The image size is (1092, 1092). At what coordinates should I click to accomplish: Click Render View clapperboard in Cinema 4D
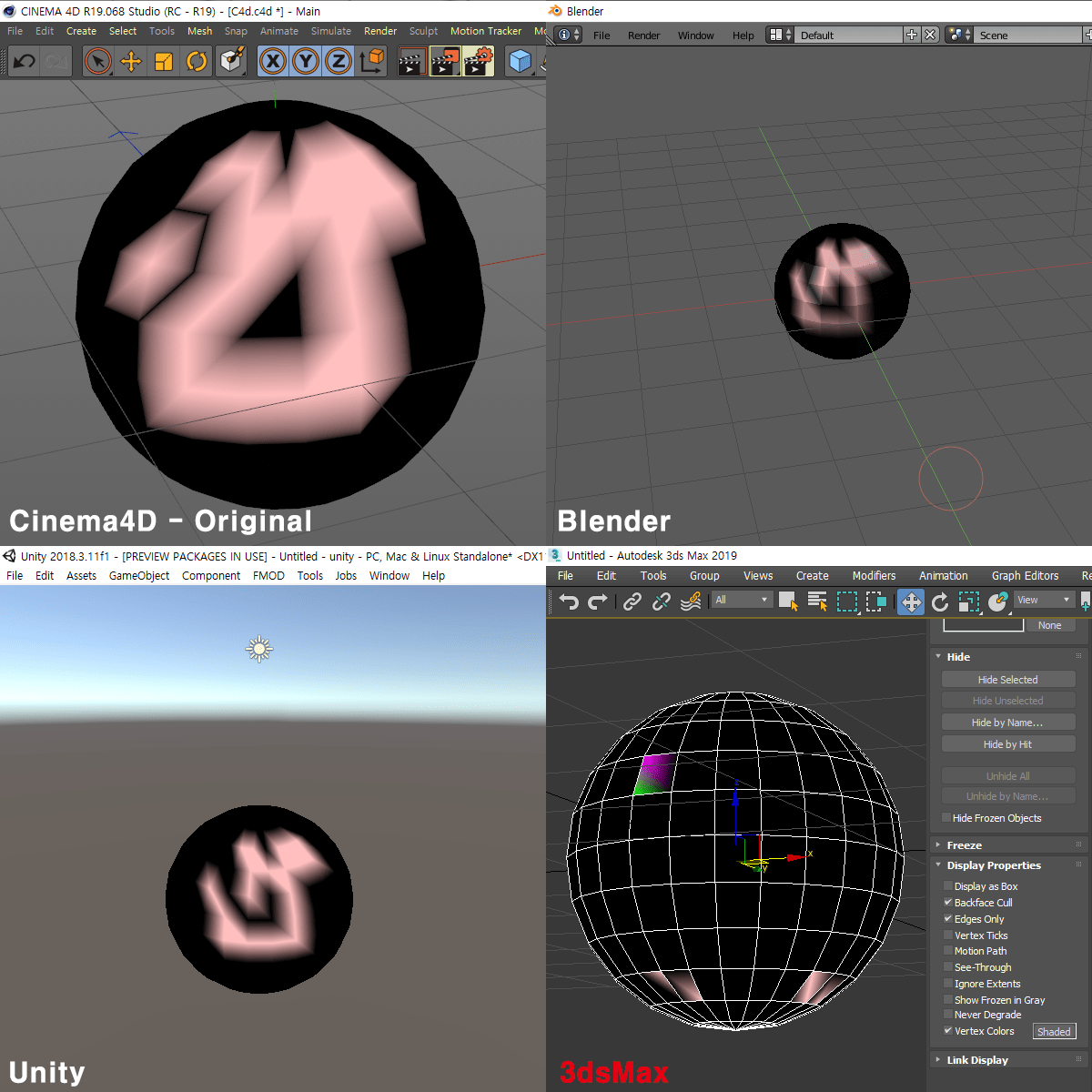[412, 62]
